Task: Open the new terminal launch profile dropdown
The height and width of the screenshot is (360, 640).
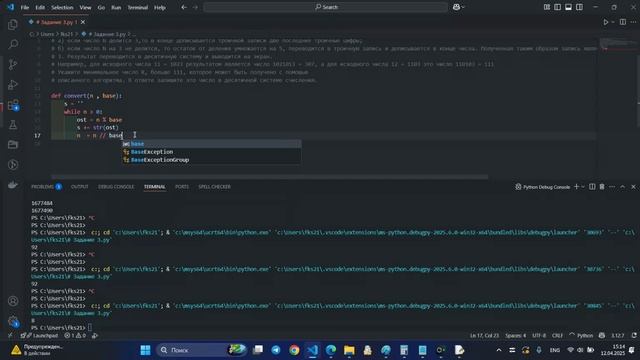Action: (x=583, y=187)
